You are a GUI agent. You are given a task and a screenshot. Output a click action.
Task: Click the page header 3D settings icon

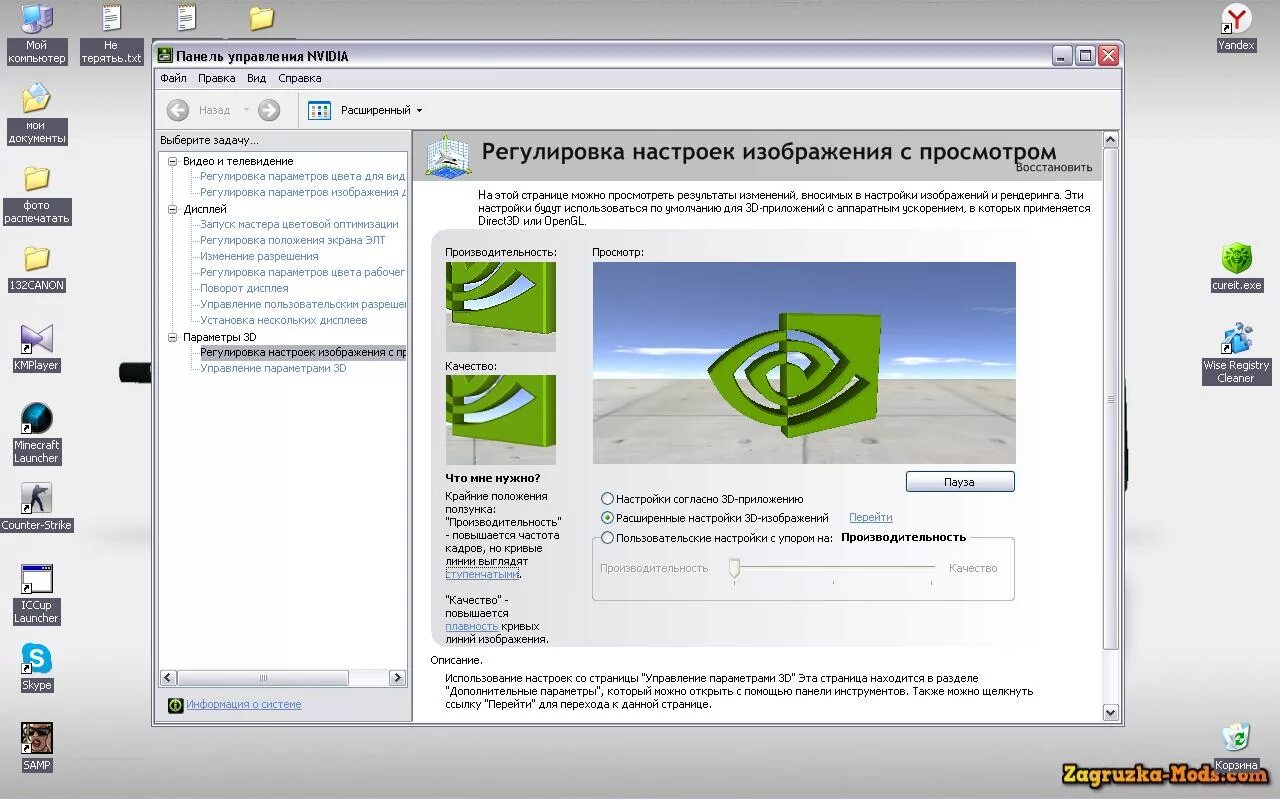point(447,157)
